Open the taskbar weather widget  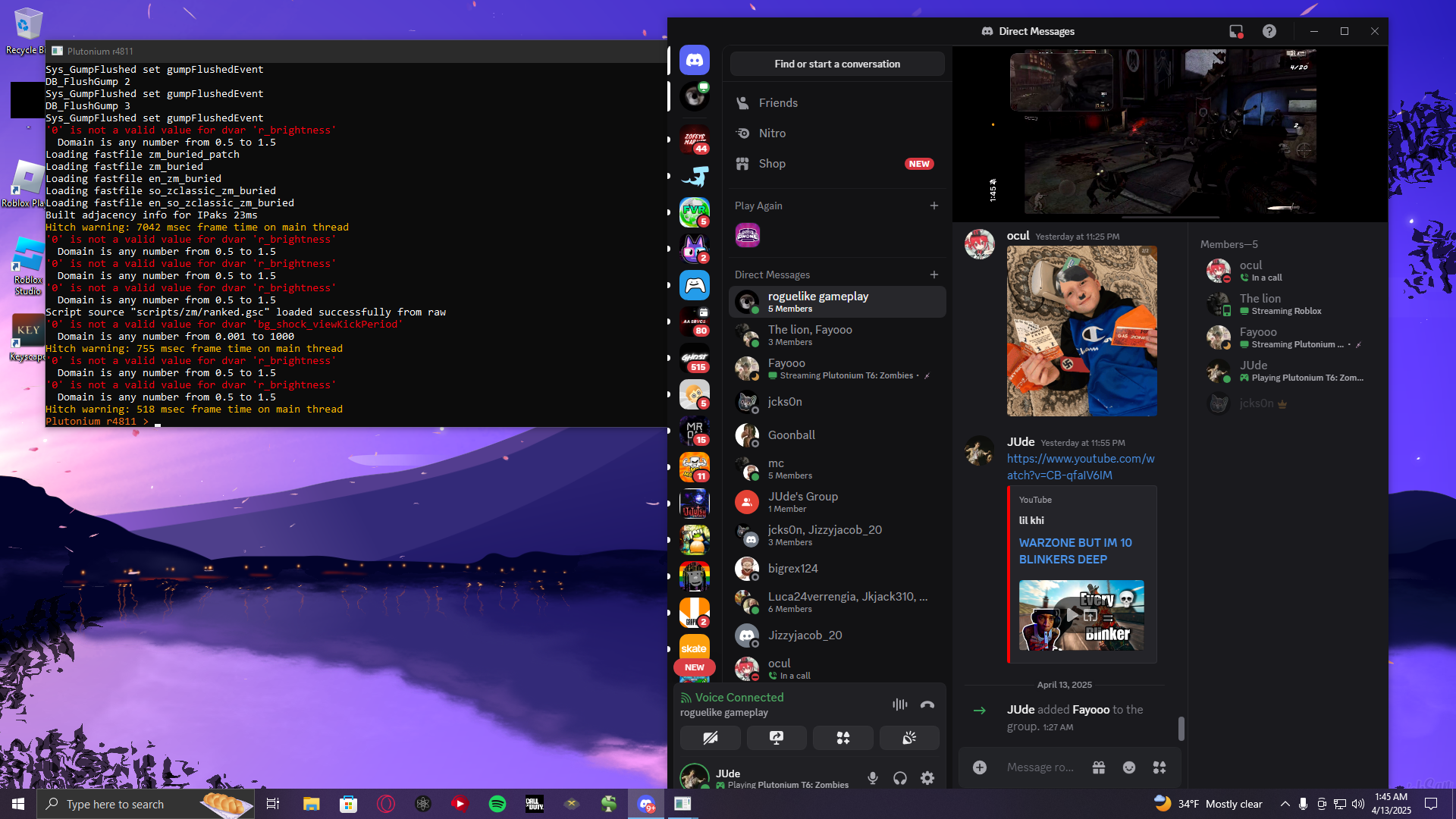[1208, 804]
